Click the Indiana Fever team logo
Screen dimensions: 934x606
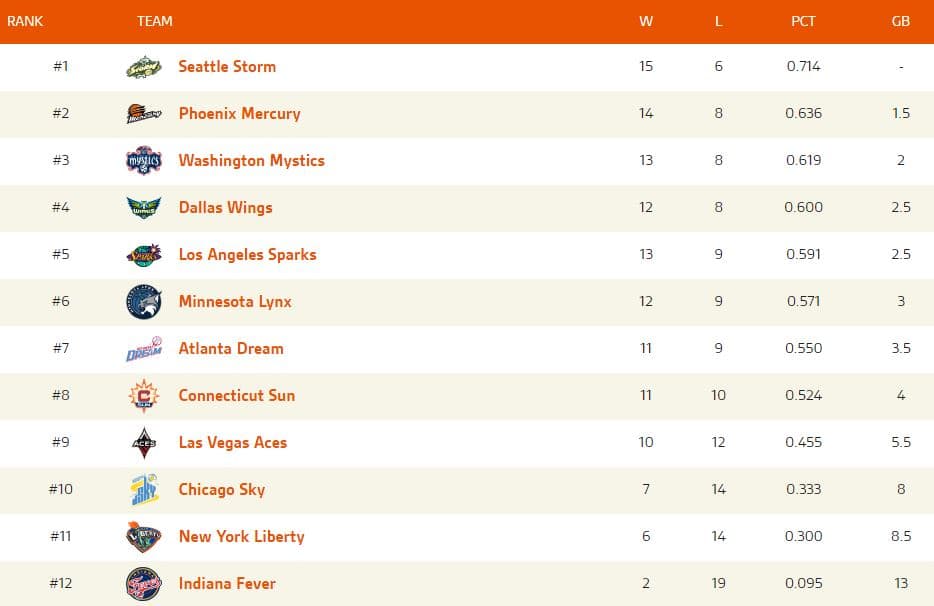click(144, 584)
